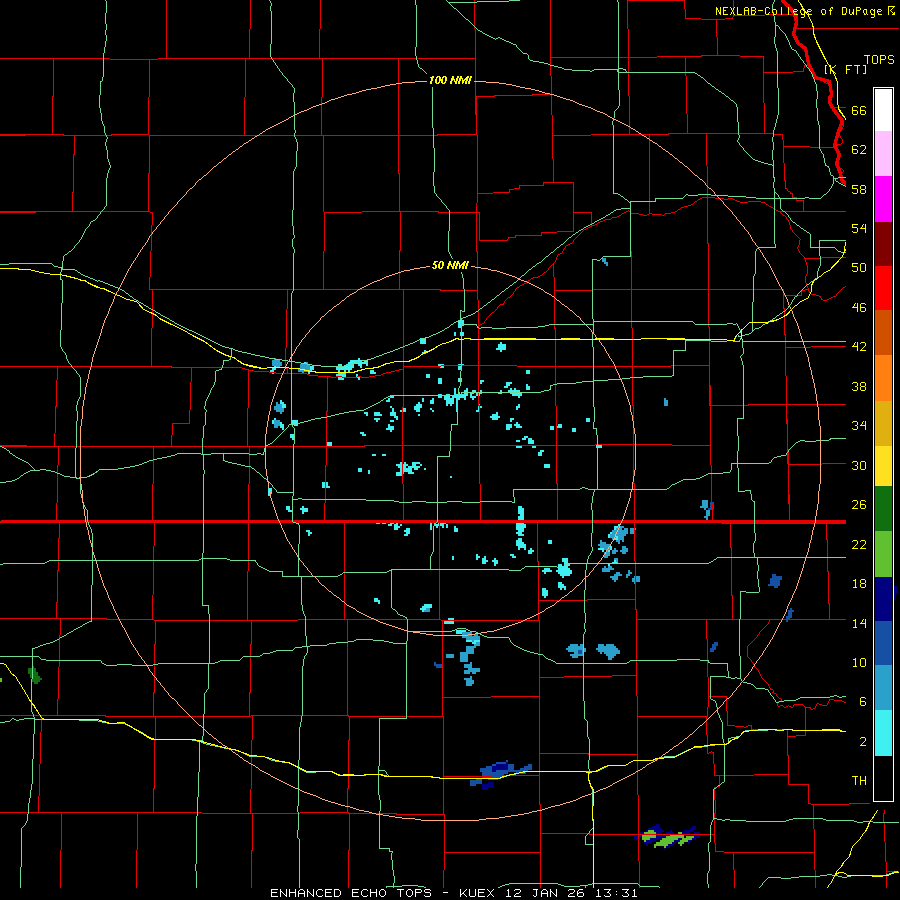Click the legend value 42
Image resolution: width=900 pixels, height=900 pixels.
click(859, 346)
